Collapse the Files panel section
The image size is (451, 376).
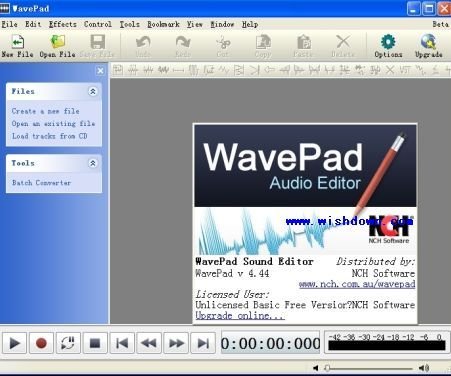(93, 91)
